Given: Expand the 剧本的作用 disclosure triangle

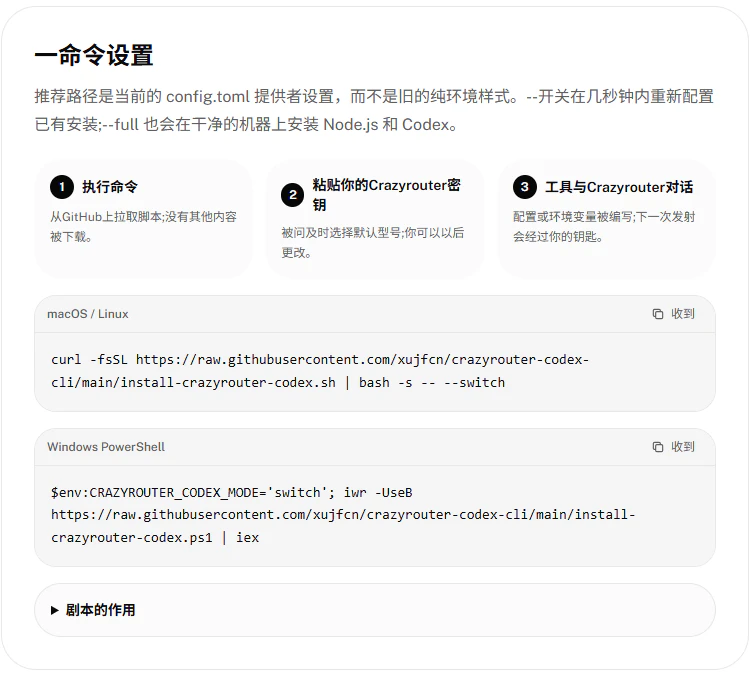Looking at the screenshot, I should [x=55, y=610].
